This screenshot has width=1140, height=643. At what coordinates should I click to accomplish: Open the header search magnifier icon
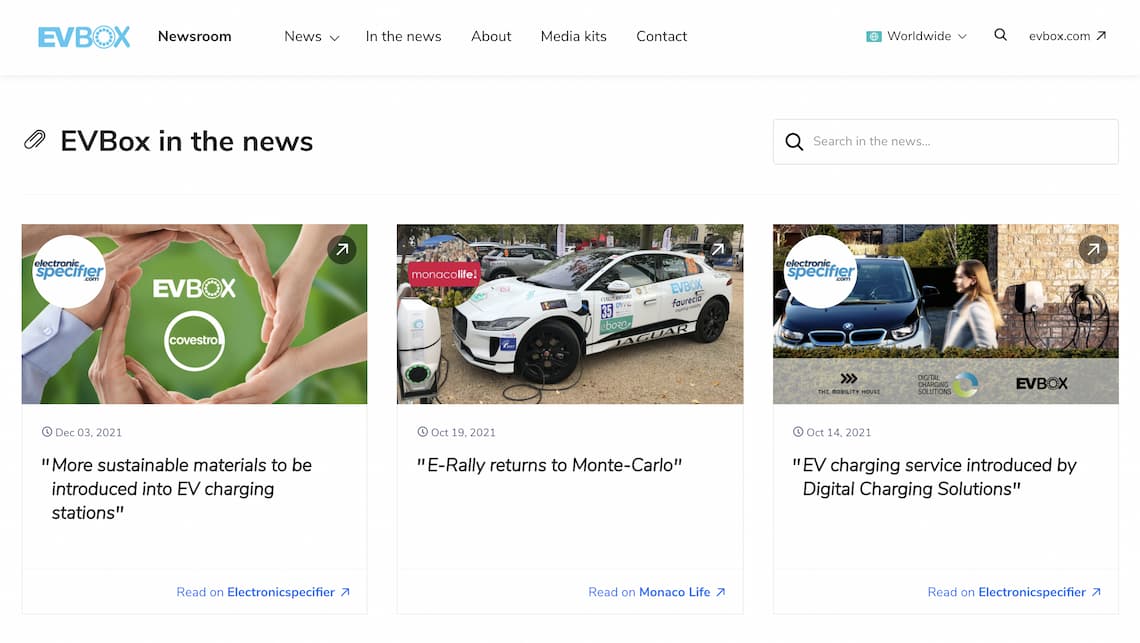1000,35
